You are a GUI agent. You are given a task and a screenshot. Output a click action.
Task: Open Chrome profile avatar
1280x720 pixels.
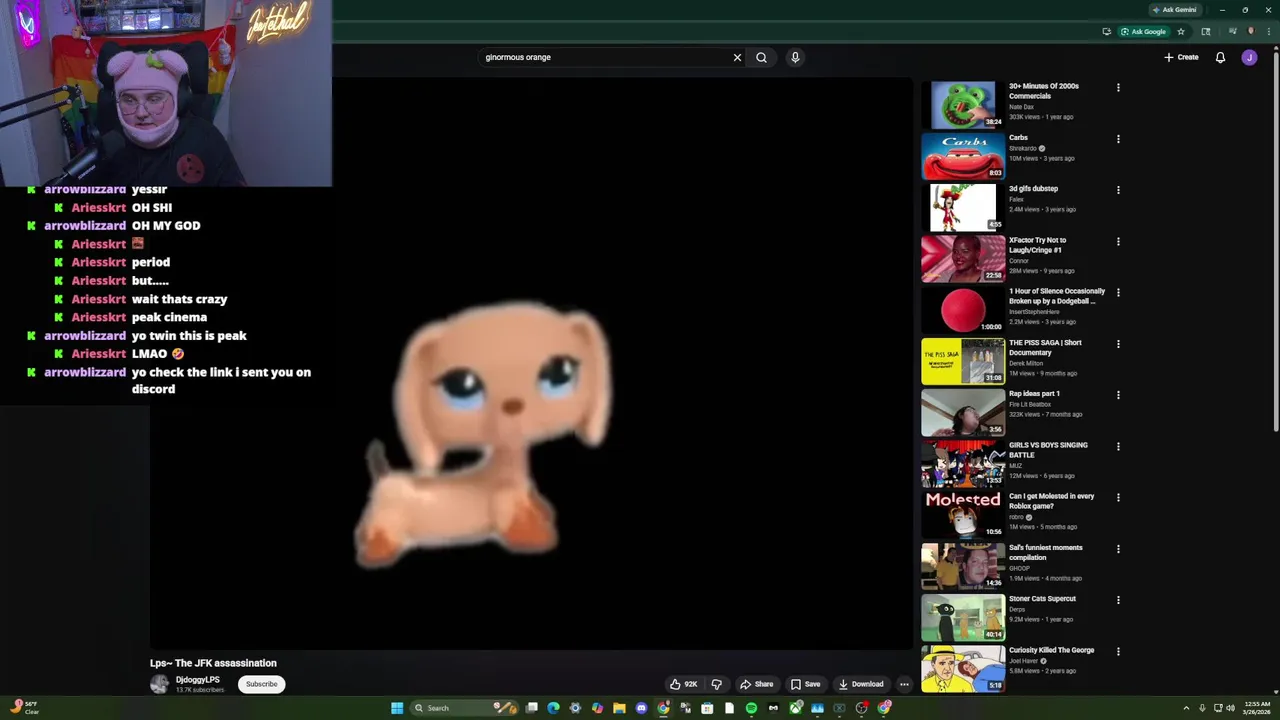tap(1251, 31)
